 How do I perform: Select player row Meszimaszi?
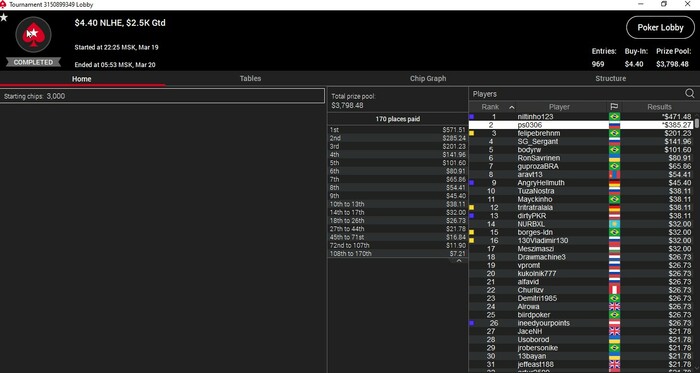pyautogui.click(x=582, y=249)
